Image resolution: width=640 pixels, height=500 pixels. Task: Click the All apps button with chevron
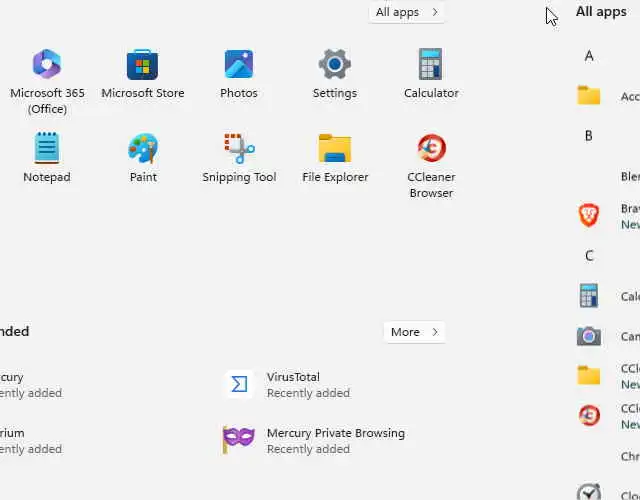point(407,12)
